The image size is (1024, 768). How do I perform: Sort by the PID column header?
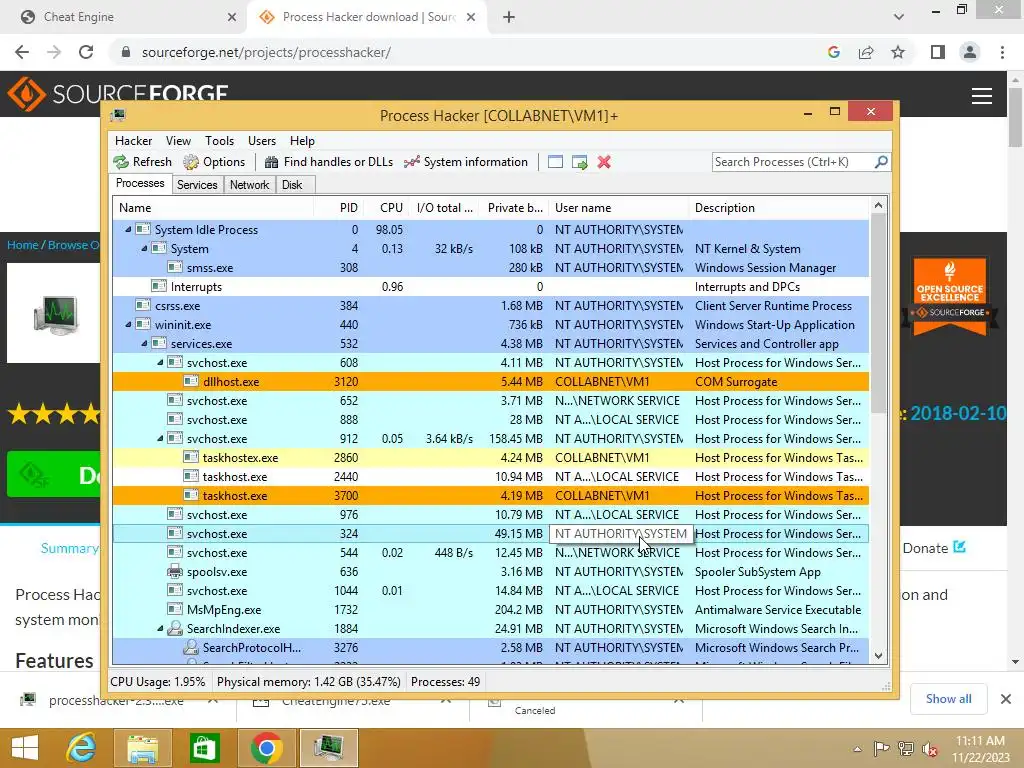click(x=338, y=208)
